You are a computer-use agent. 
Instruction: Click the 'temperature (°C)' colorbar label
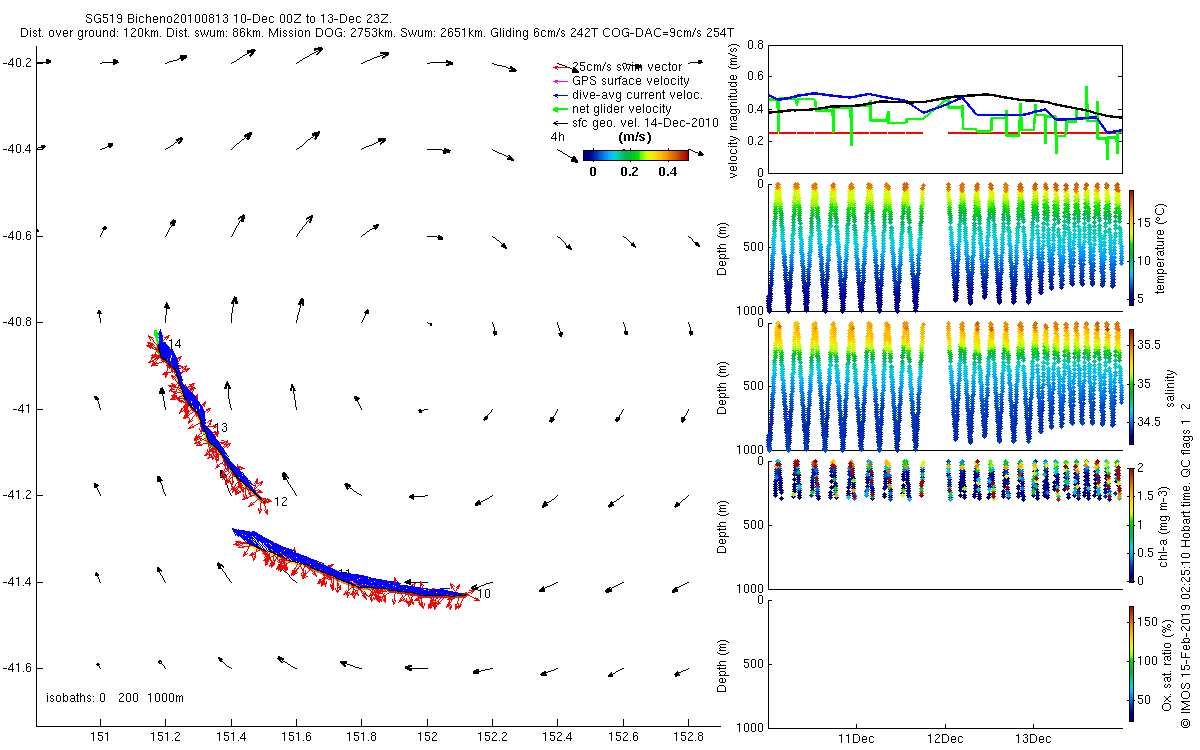(1163, 247)
